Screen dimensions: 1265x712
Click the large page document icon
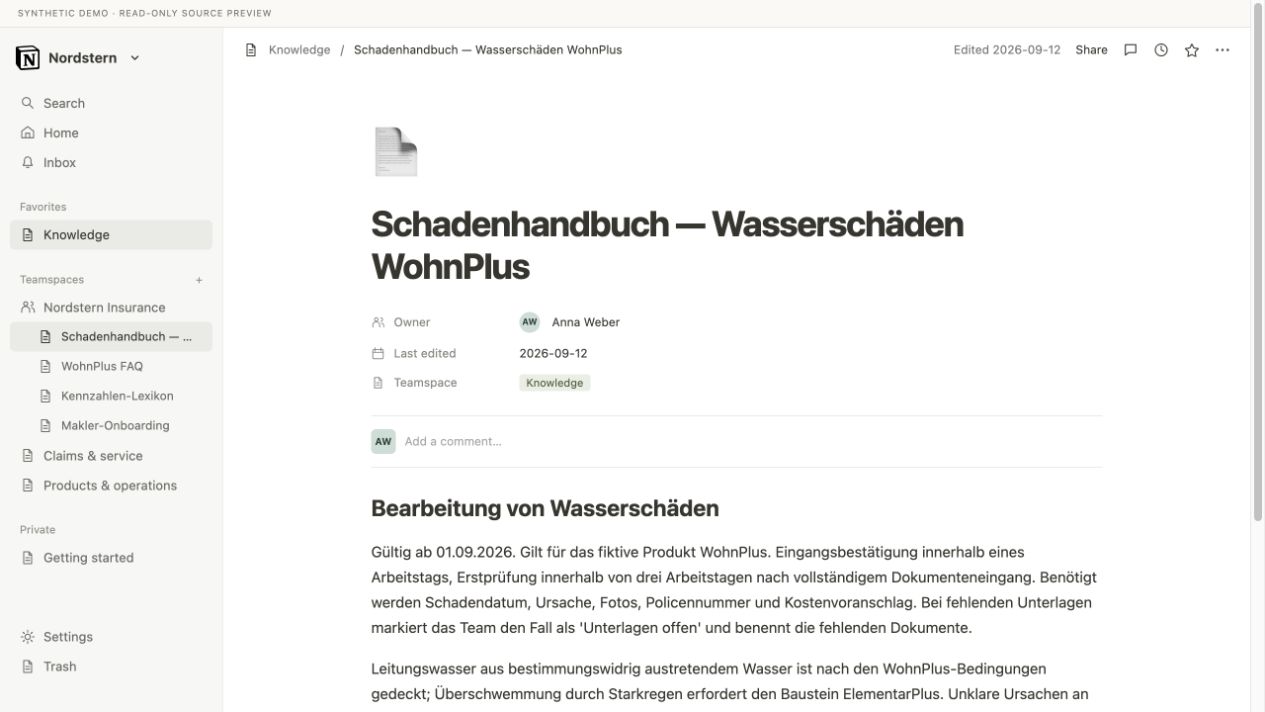point(396,152)
